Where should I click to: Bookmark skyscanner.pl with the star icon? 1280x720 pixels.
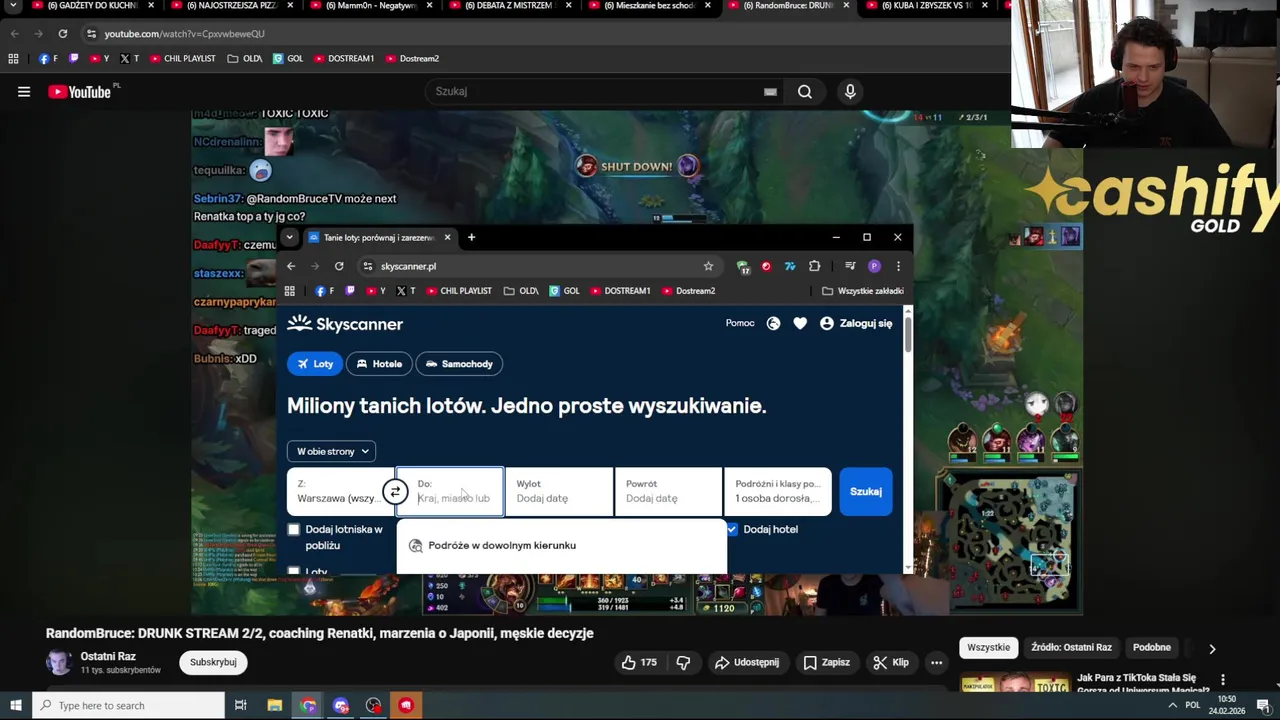(x=708, y=266)
